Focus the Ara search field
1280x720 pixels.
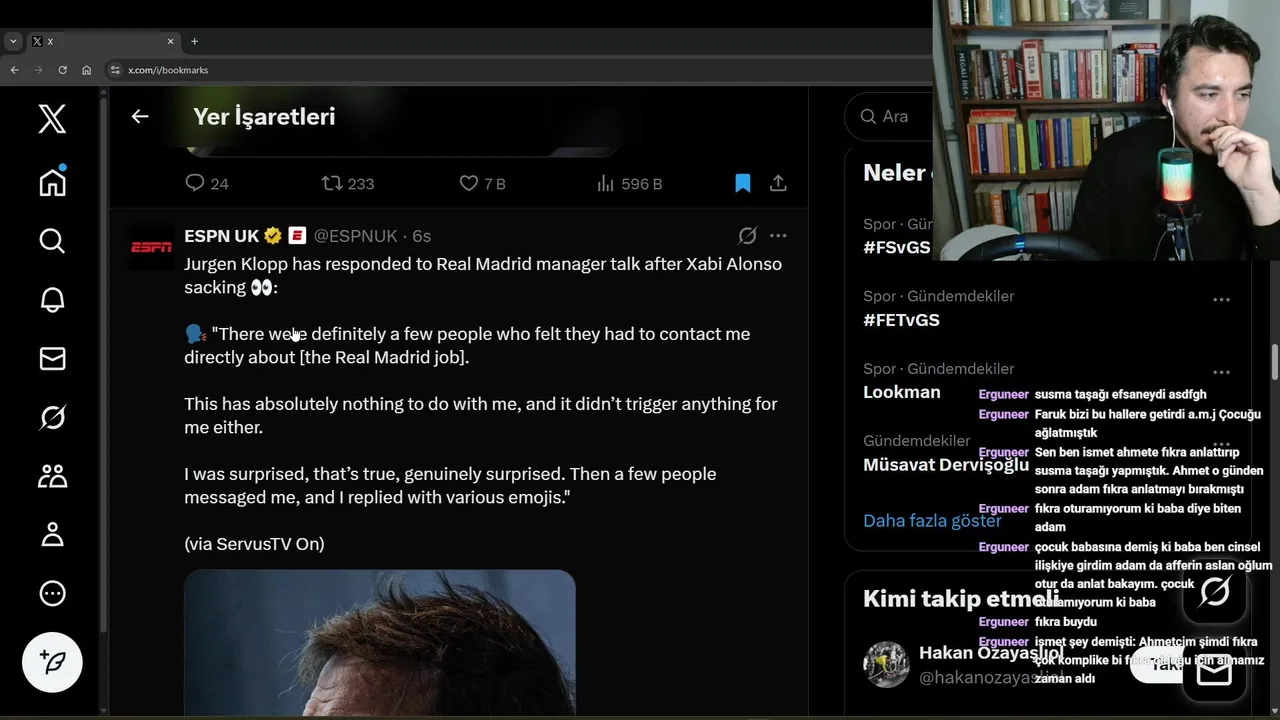(893, 116)
